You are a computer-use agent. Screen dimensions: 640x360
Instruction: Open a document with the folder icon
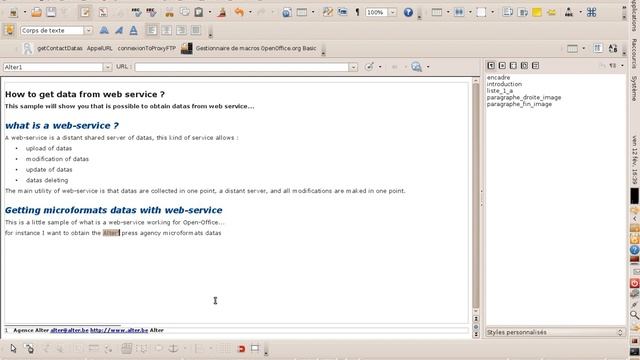[36, 12]
